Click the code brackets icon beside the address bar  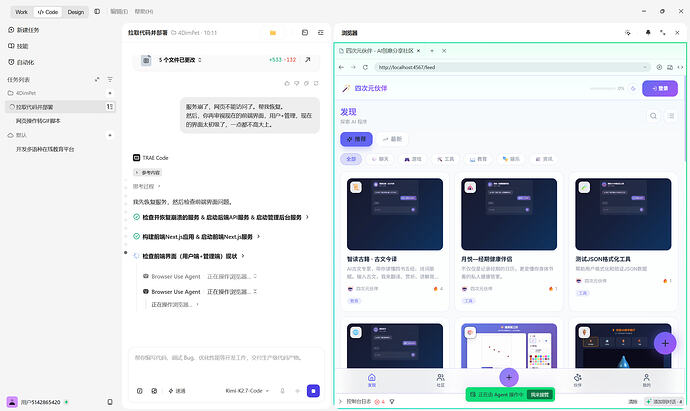click(x=680, y=67)
